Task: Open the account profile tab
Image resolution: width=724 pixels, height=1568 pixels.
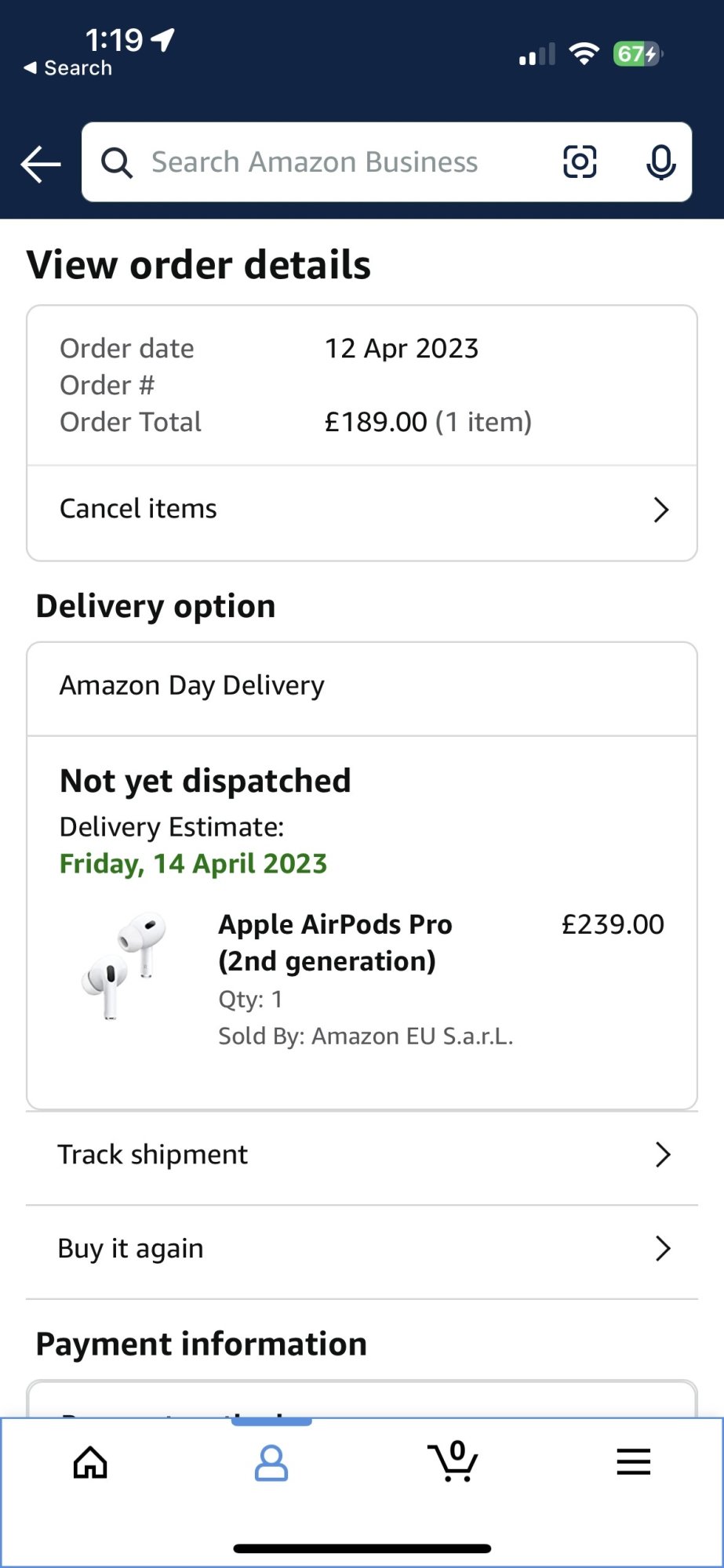Action: pos(271,1463)
